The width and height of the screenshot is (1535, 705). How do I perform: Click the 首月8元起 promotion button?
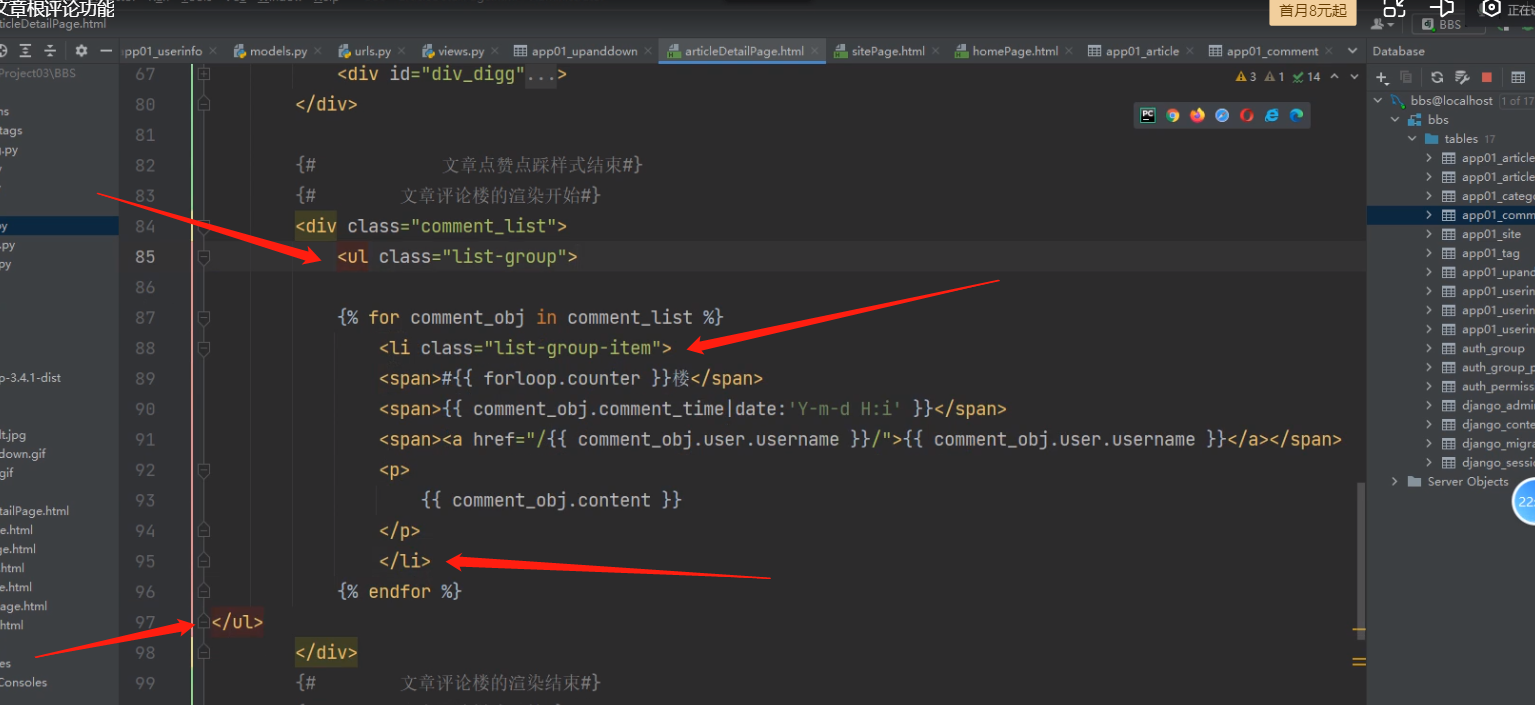pyautogui.click(x=1313, y=11)
